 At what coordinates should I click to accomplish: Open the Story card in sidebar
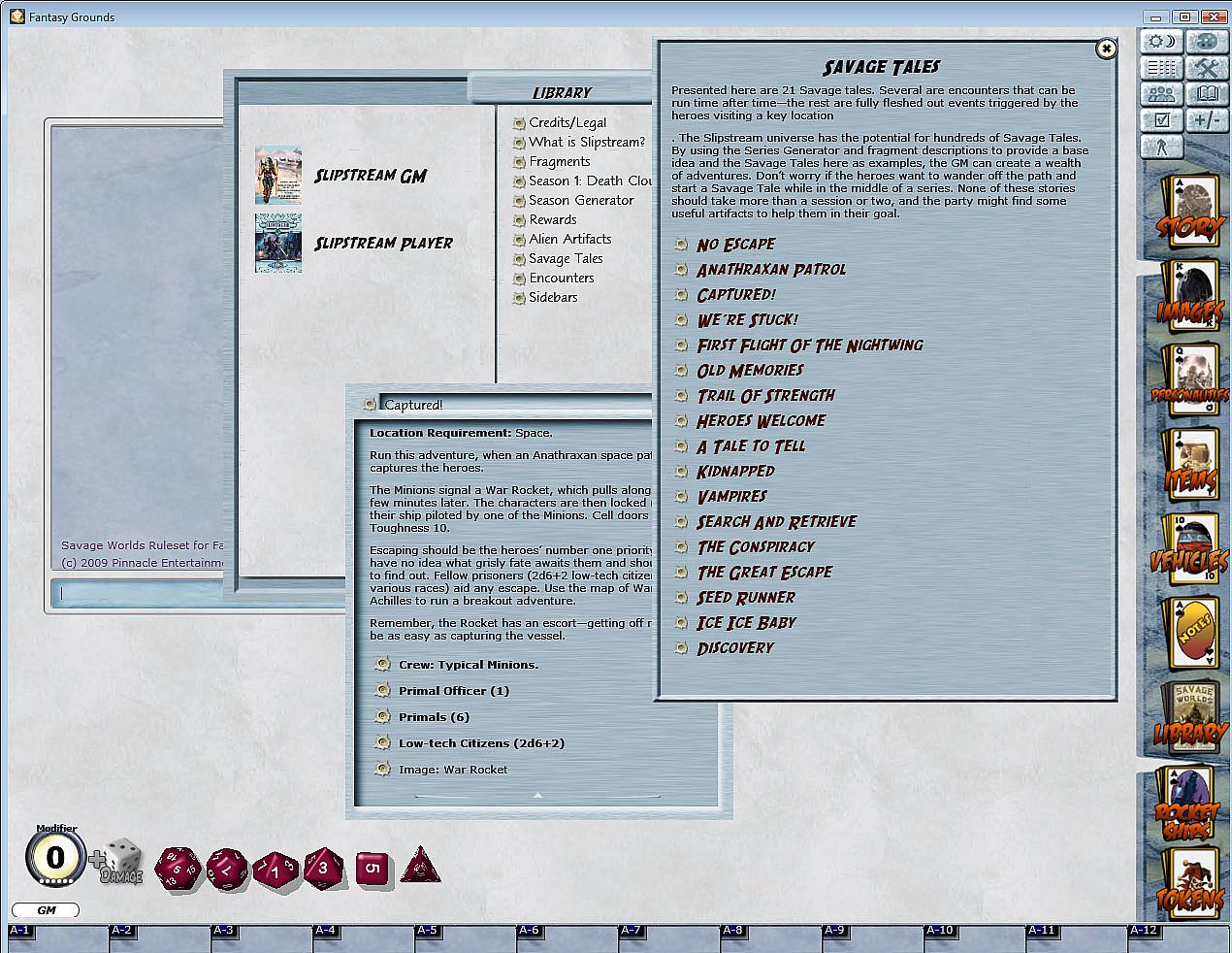(1189, 211)
